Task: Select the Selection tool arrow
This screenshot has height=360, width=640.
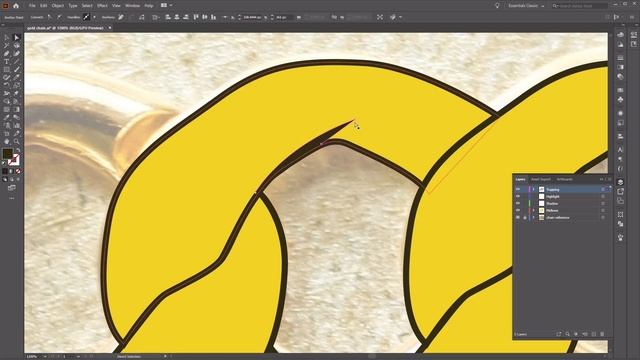Action: tap(7, 37)
